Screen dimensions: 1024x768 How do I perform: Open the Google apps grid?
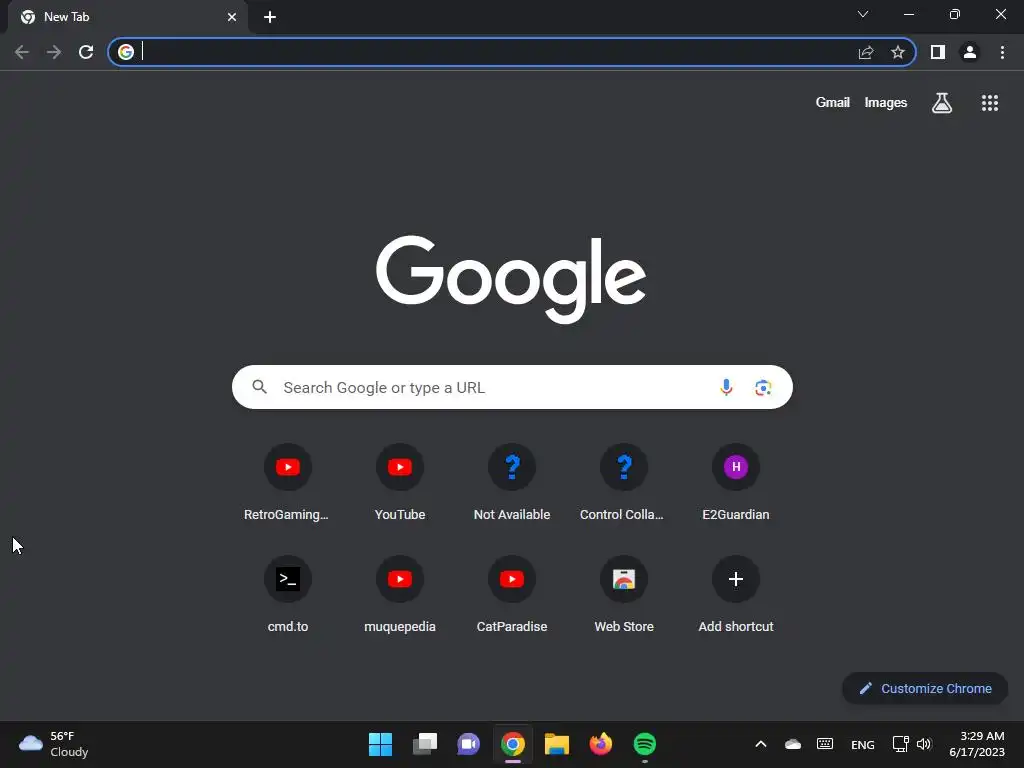(990, 103)
